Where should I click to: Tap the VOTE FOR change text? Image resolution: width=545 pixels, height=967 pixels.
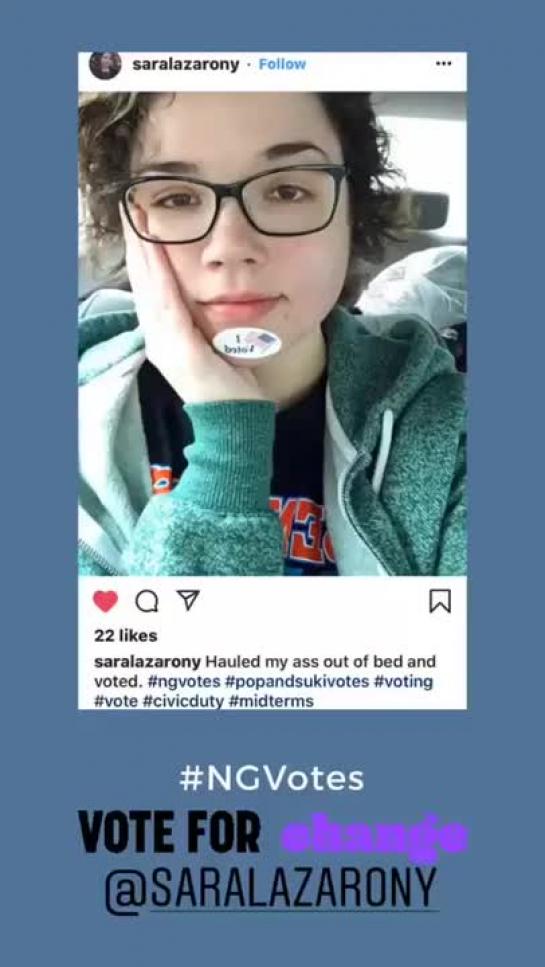click(x=273, y=835)
